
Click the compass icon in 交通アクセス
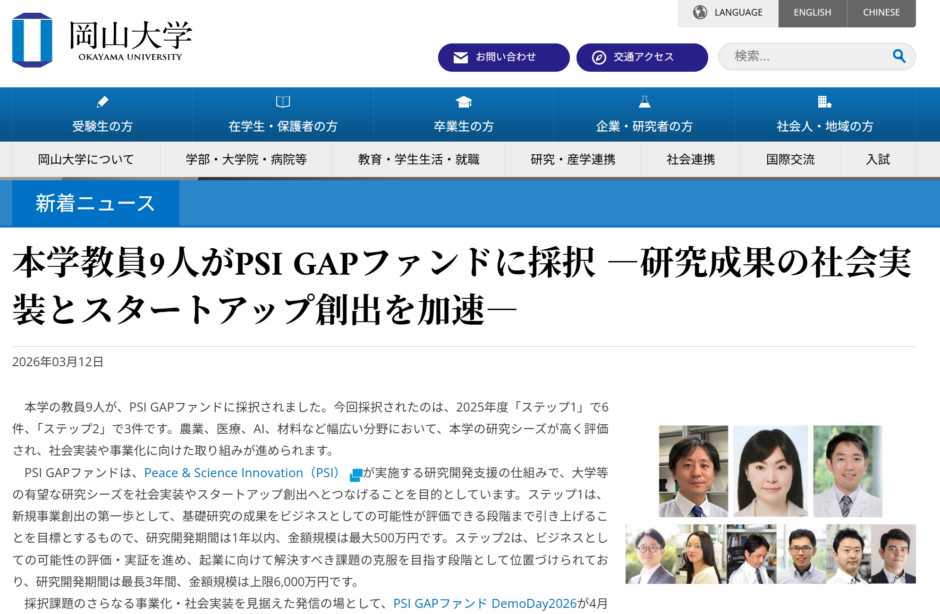click(598, 58)
